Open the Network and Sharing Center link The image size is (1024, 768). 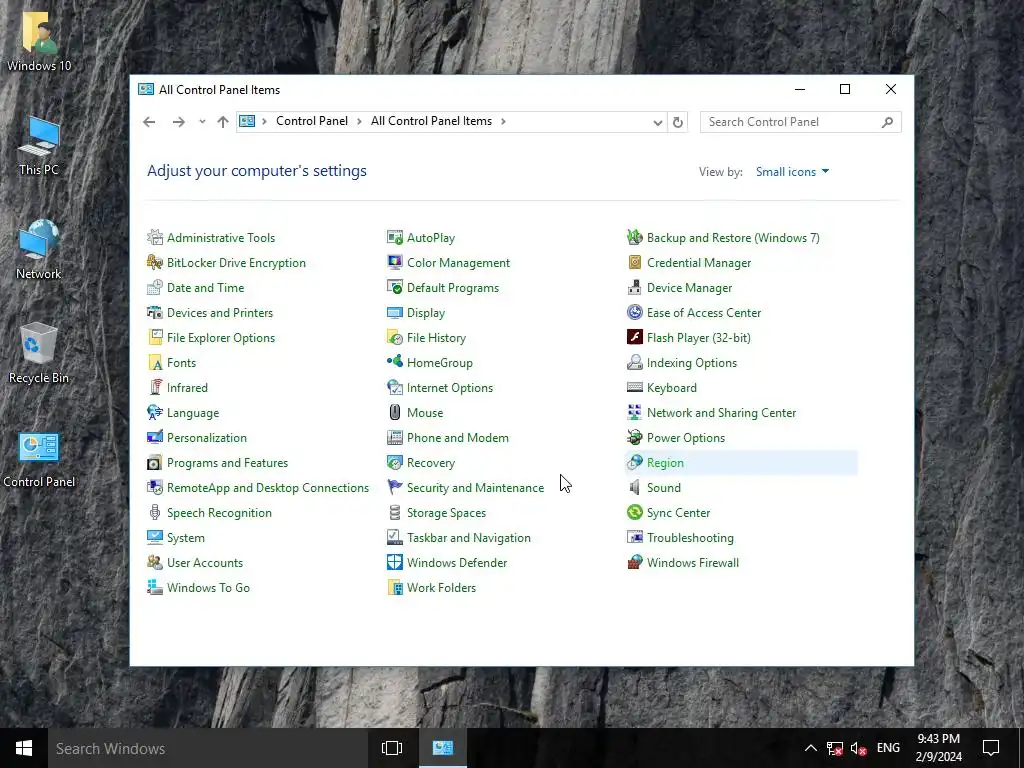pos(721,413)
